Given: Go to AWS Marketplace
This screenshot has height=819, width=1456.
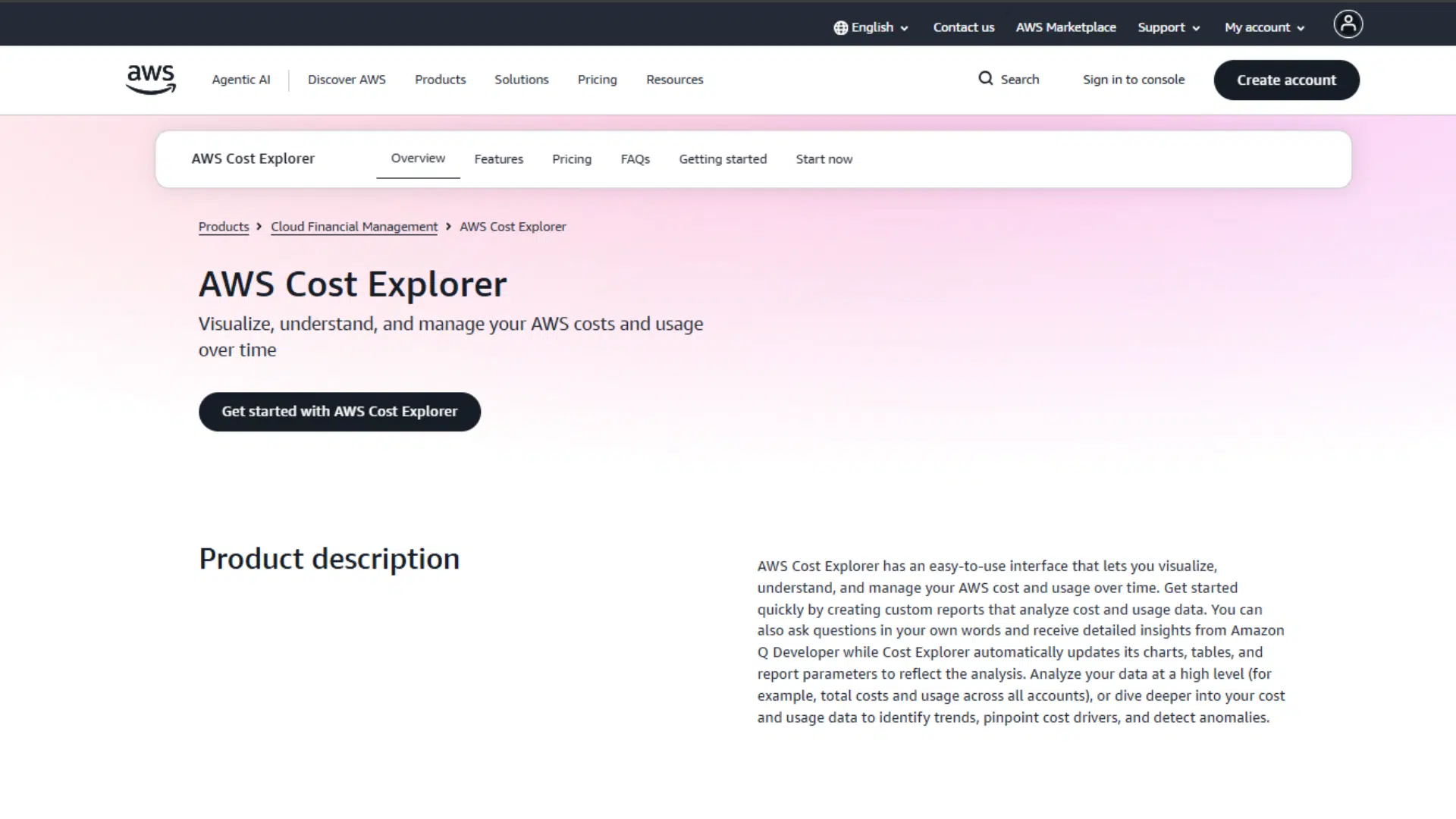Looking at the screenshot, I should (1065, 27).
